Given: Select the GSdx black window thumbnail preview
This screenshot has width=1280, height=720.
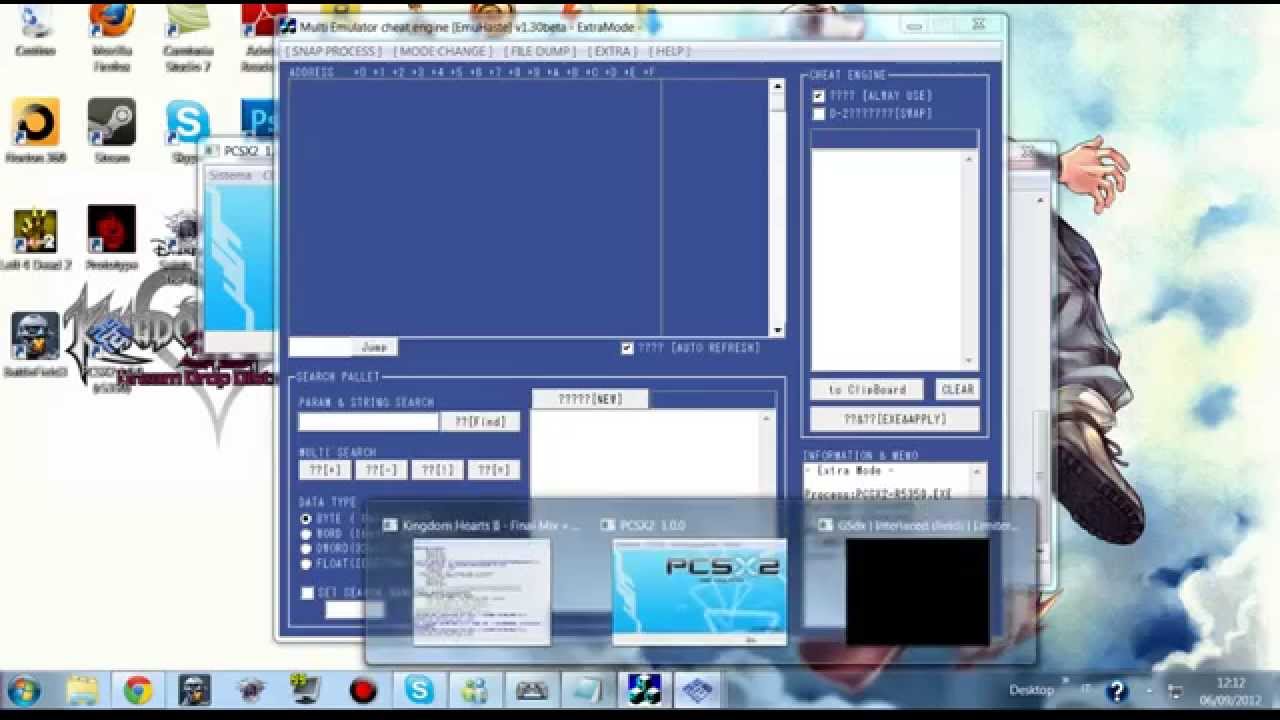Looking at the screenshot, I should 918,592.
